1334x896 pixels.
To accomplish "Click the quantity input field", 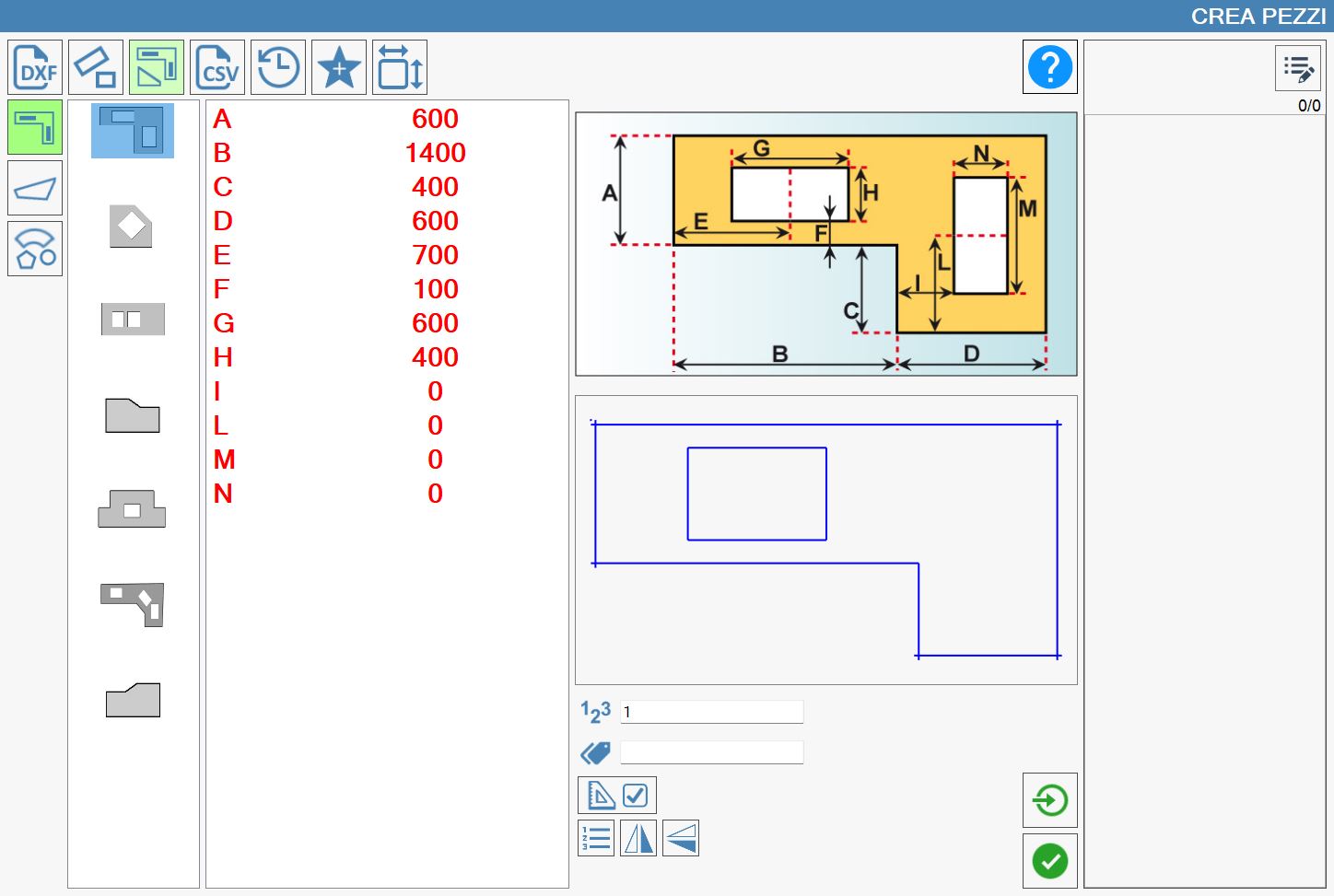I will click(x=712, y=712).
